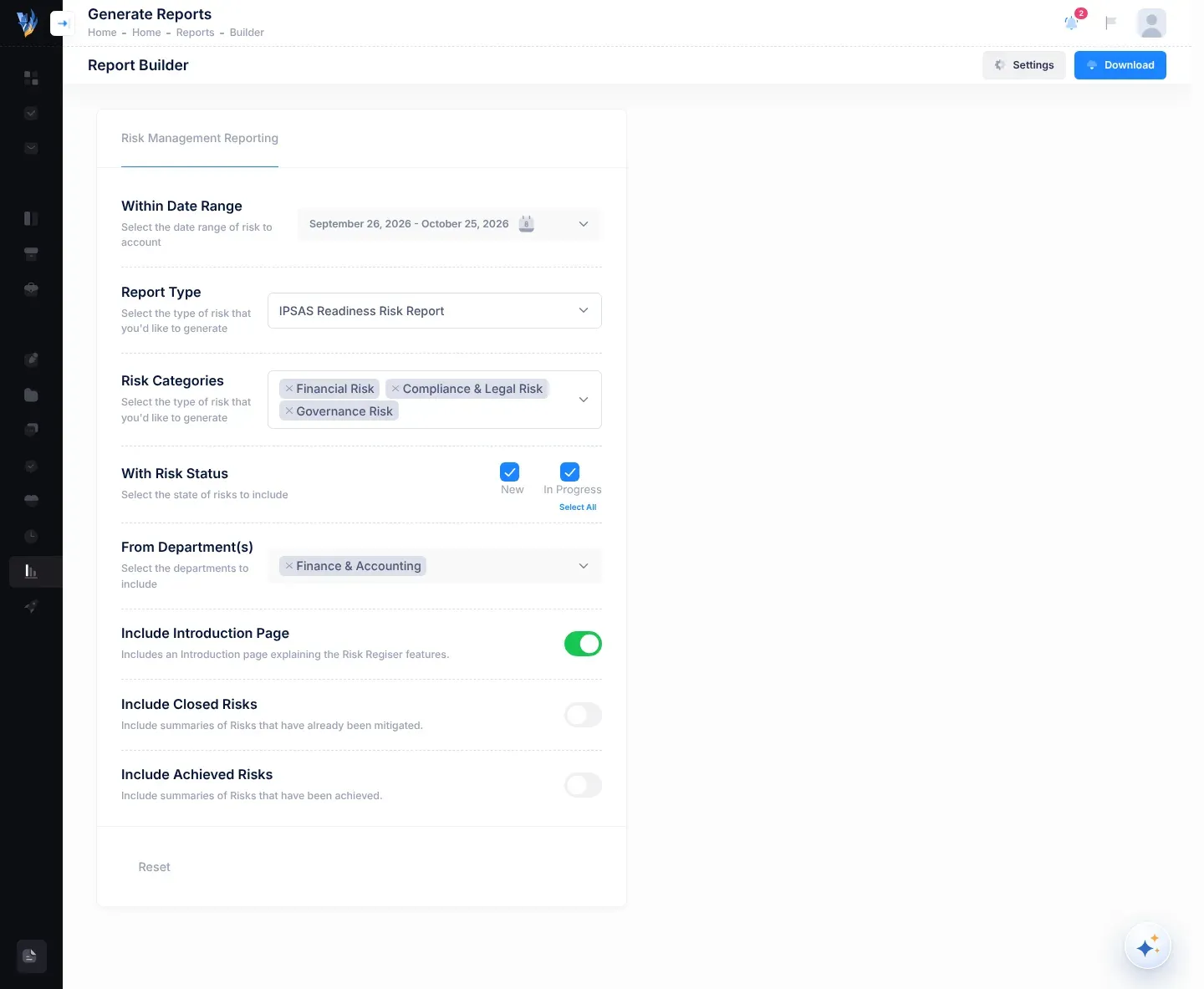Click the rocket icon in sidebar
The width and height of the screenshot is (1204, 989).
tap(31, 606)
